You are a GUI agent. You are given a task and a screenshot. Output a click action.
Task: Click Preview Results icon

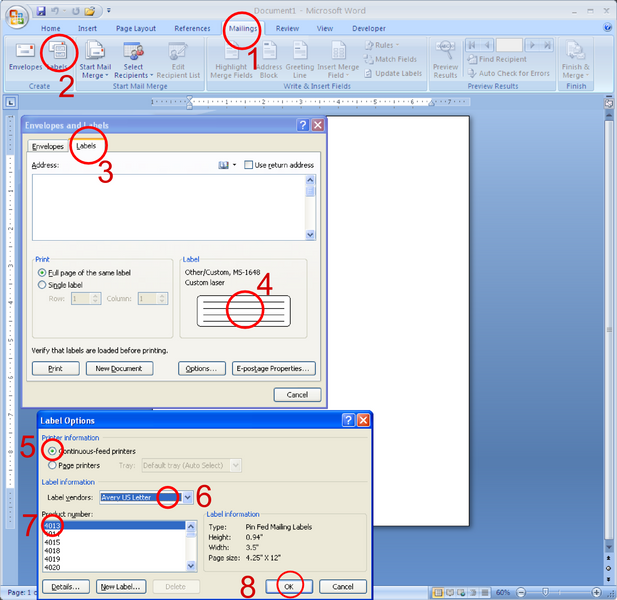[445, 60]
